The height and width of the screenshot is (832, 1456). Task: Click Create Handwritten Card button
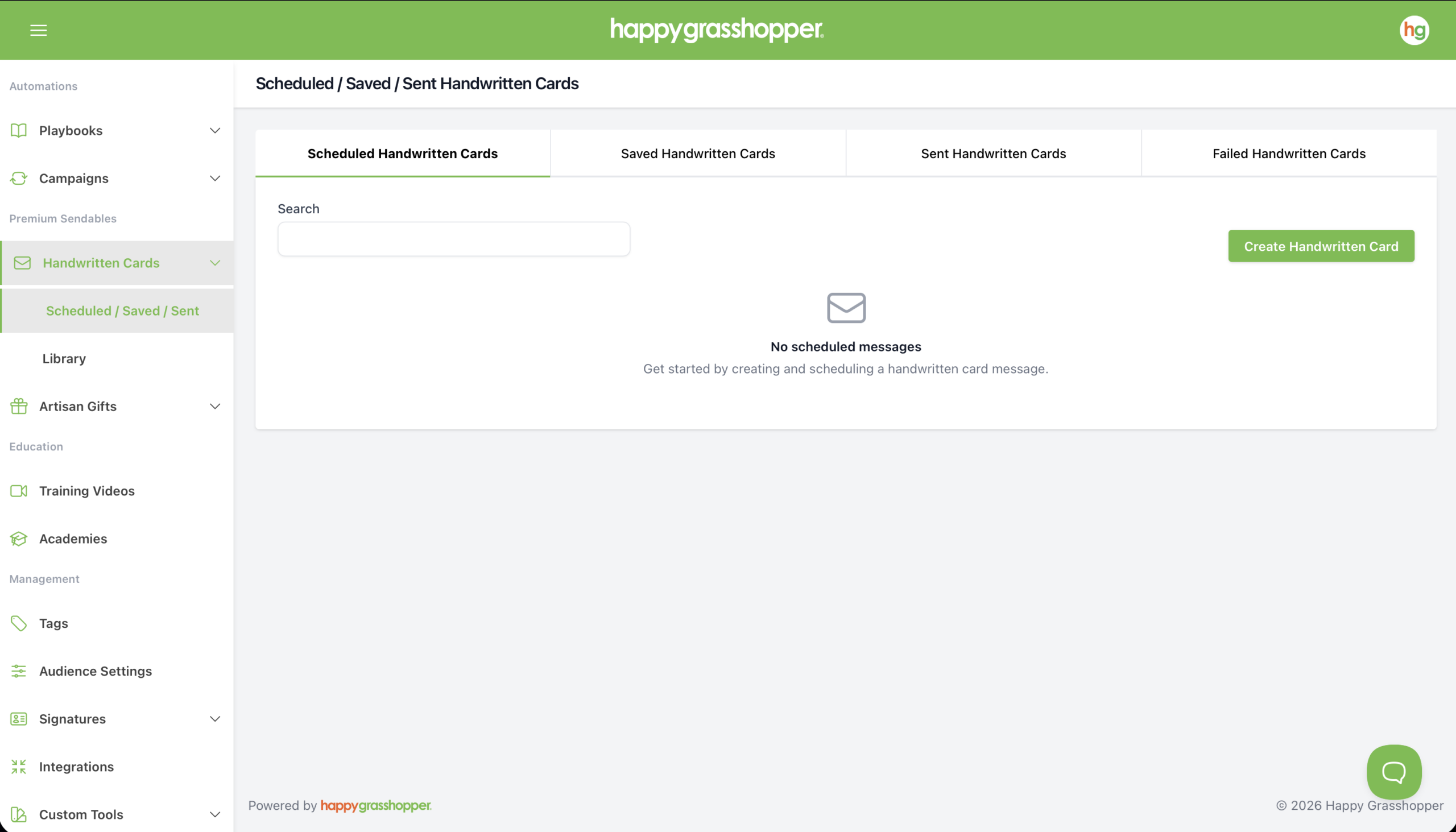click(1321, 246)
